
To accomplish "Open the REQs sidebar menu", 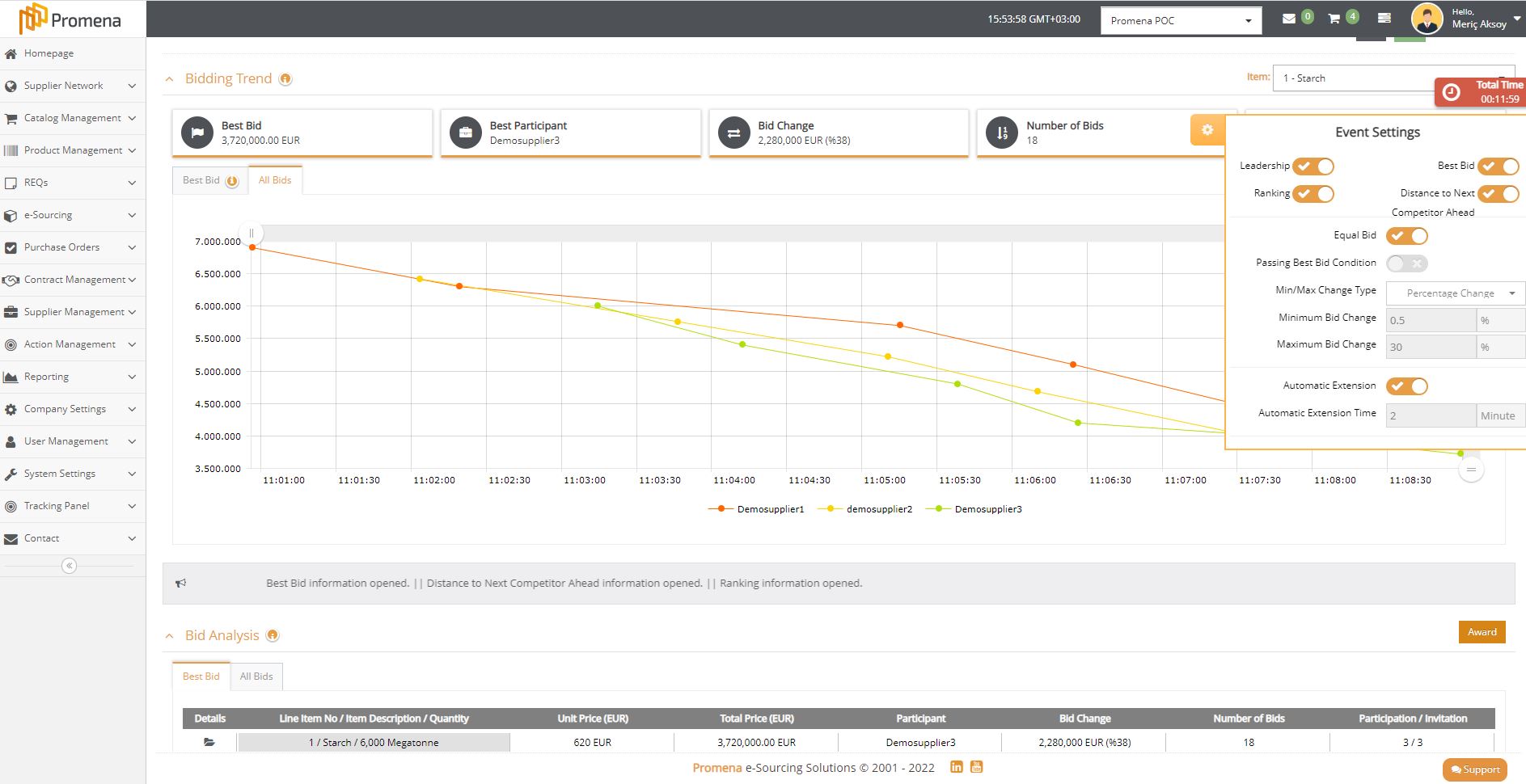I will tap(73, 183).
